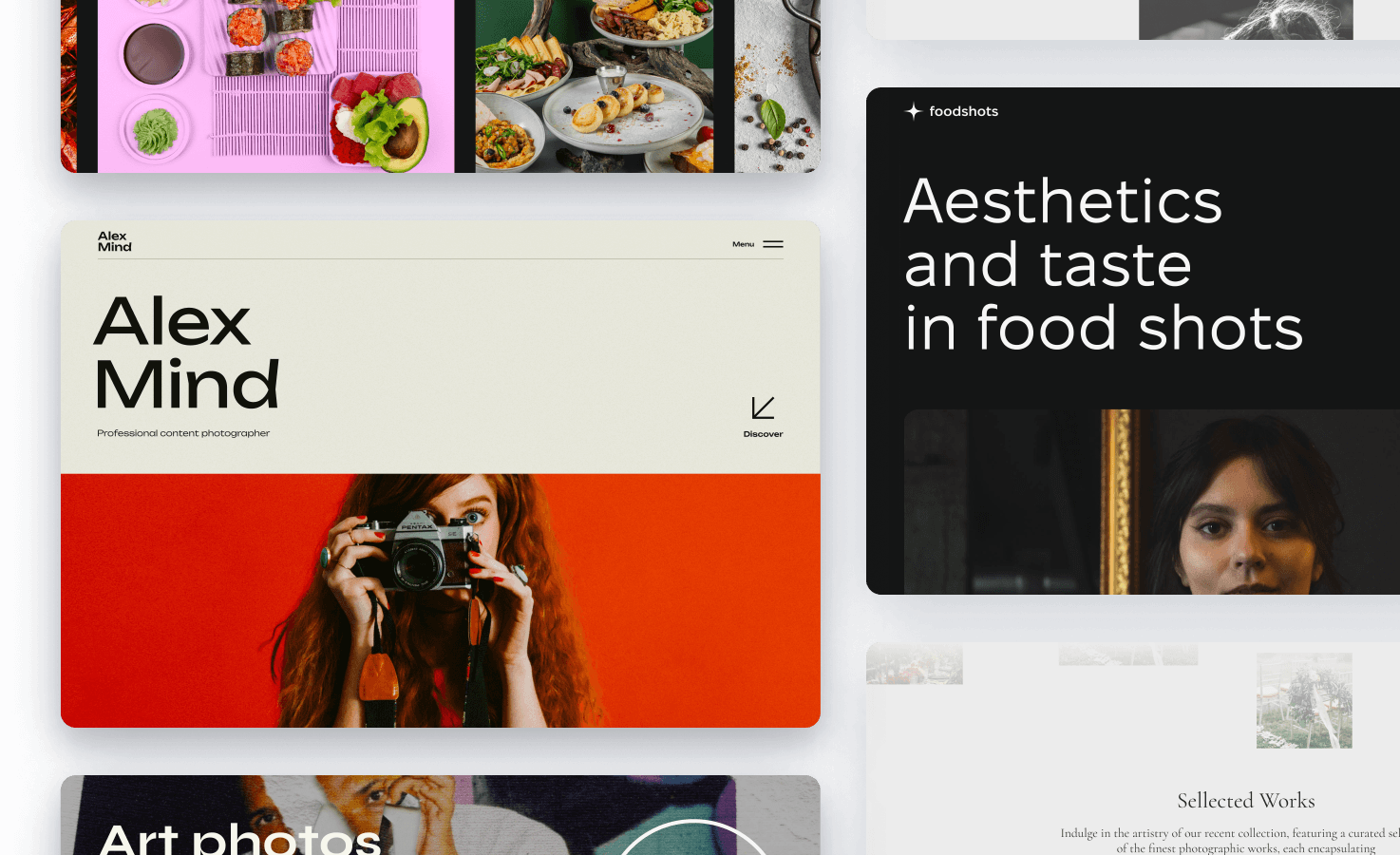Open the greenhouse thumbnail above Sellected Works
The image size is (1400, 855).
[x=1304, y=700]
